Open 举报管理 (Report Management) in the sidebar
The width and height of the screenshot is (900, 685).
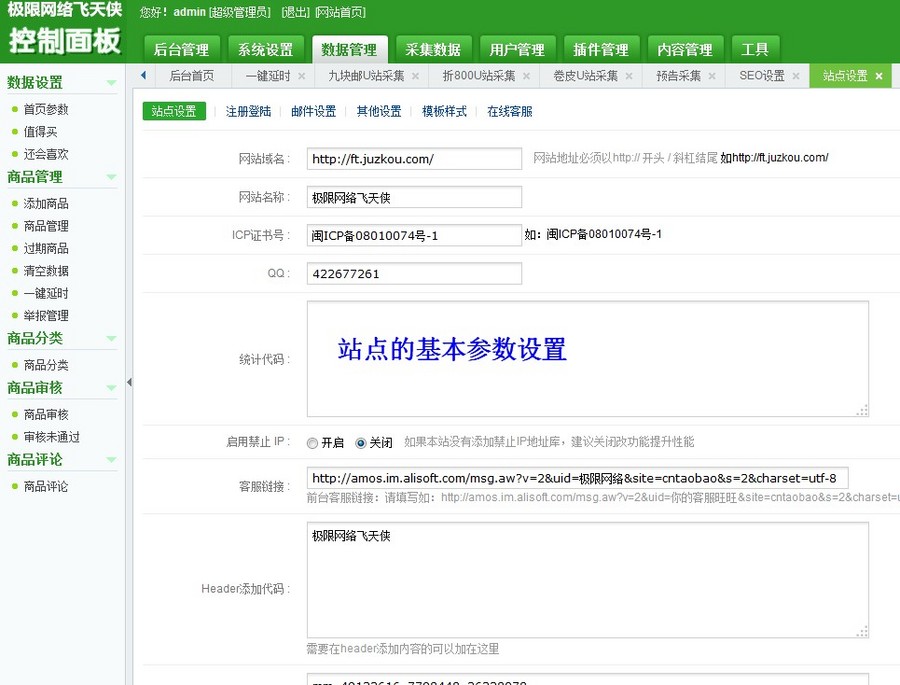tap(47, 314)
